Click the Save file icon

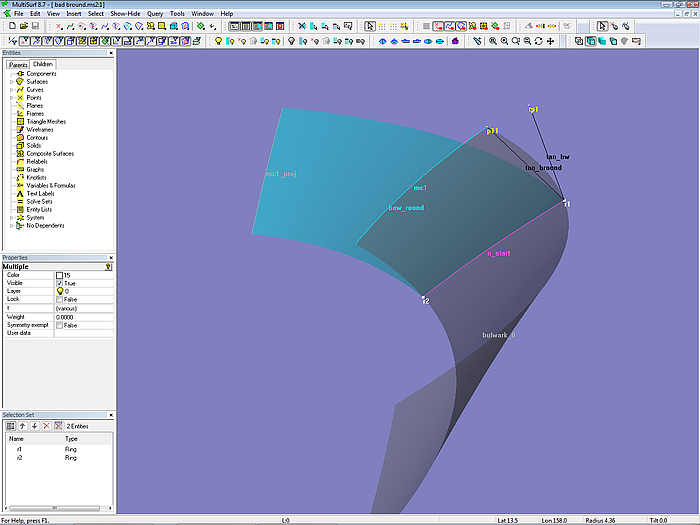34,26
